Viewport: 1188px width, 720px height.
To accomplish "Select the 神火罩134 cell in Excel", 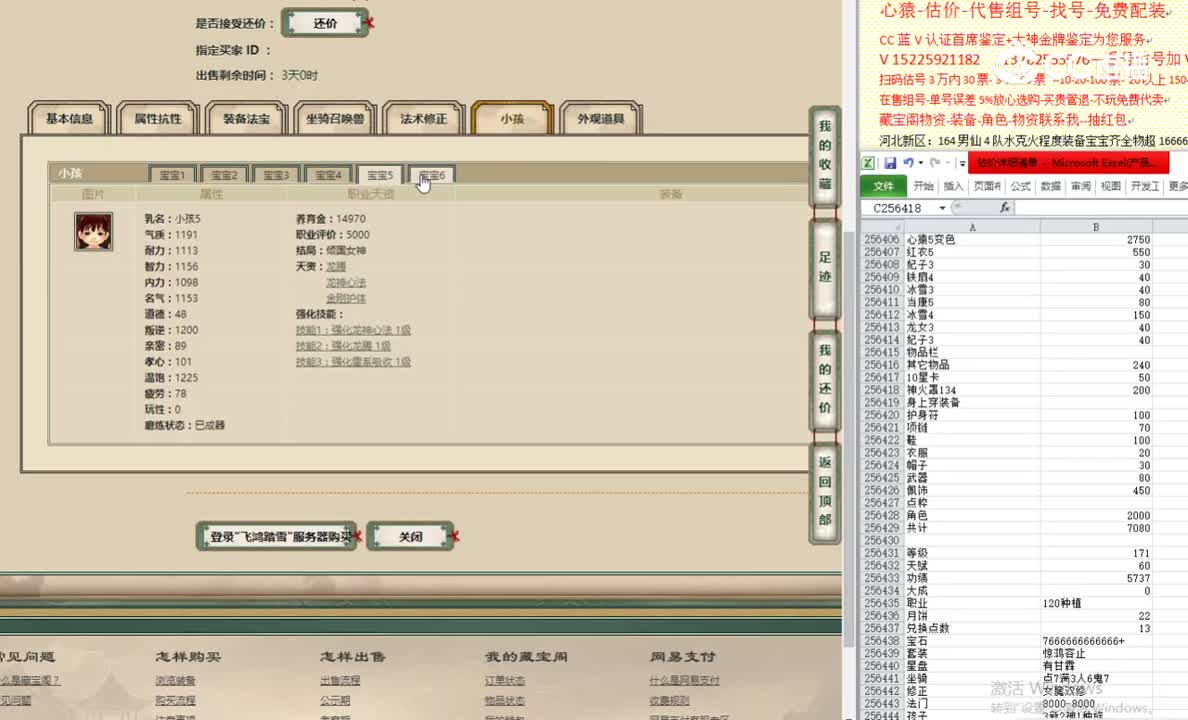I will [972, 390].
